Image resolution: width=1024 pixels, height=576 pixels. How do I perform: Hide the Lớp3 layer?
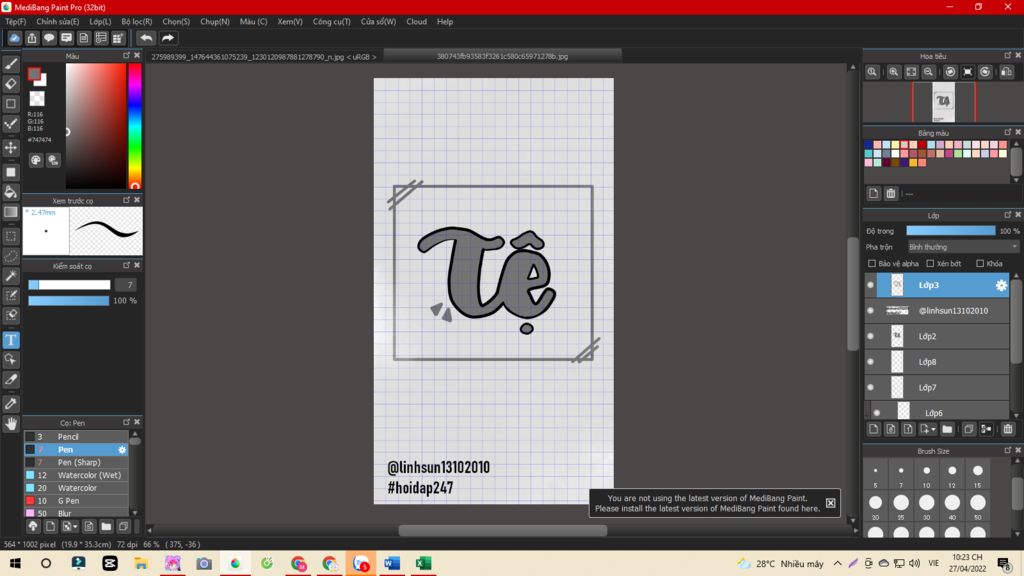point(871,285)
